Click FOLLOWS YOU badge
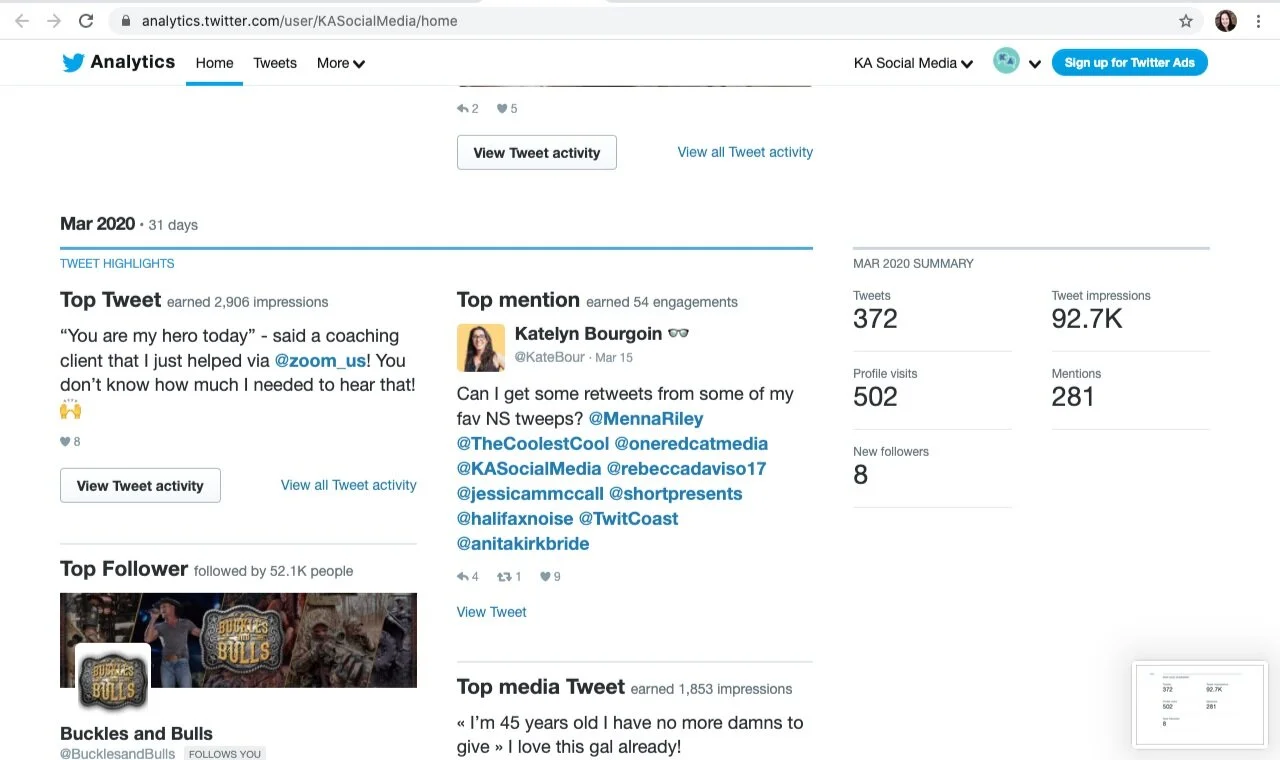The width and height of the screenshot is (1280, 760). tap(224, 754)
